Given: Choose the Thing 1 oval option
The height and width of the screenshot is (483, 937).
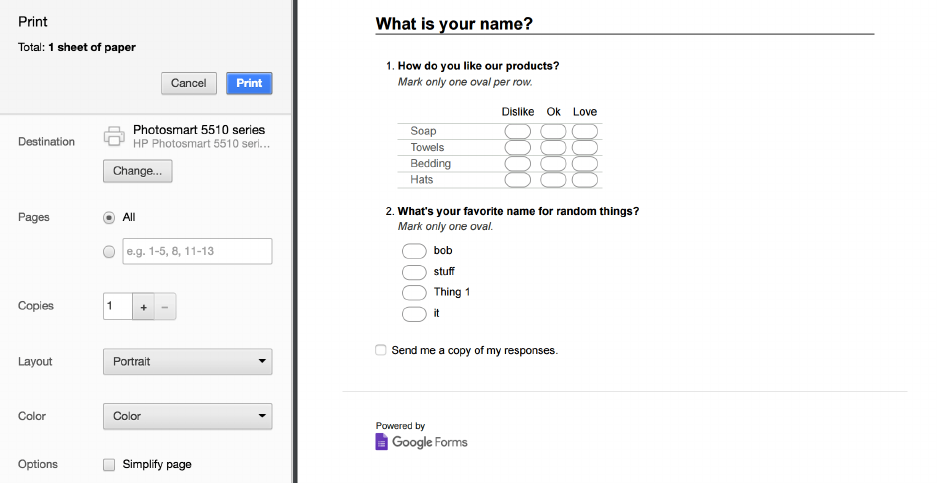Looking at the screenshot, I should (x=414, y=293).
